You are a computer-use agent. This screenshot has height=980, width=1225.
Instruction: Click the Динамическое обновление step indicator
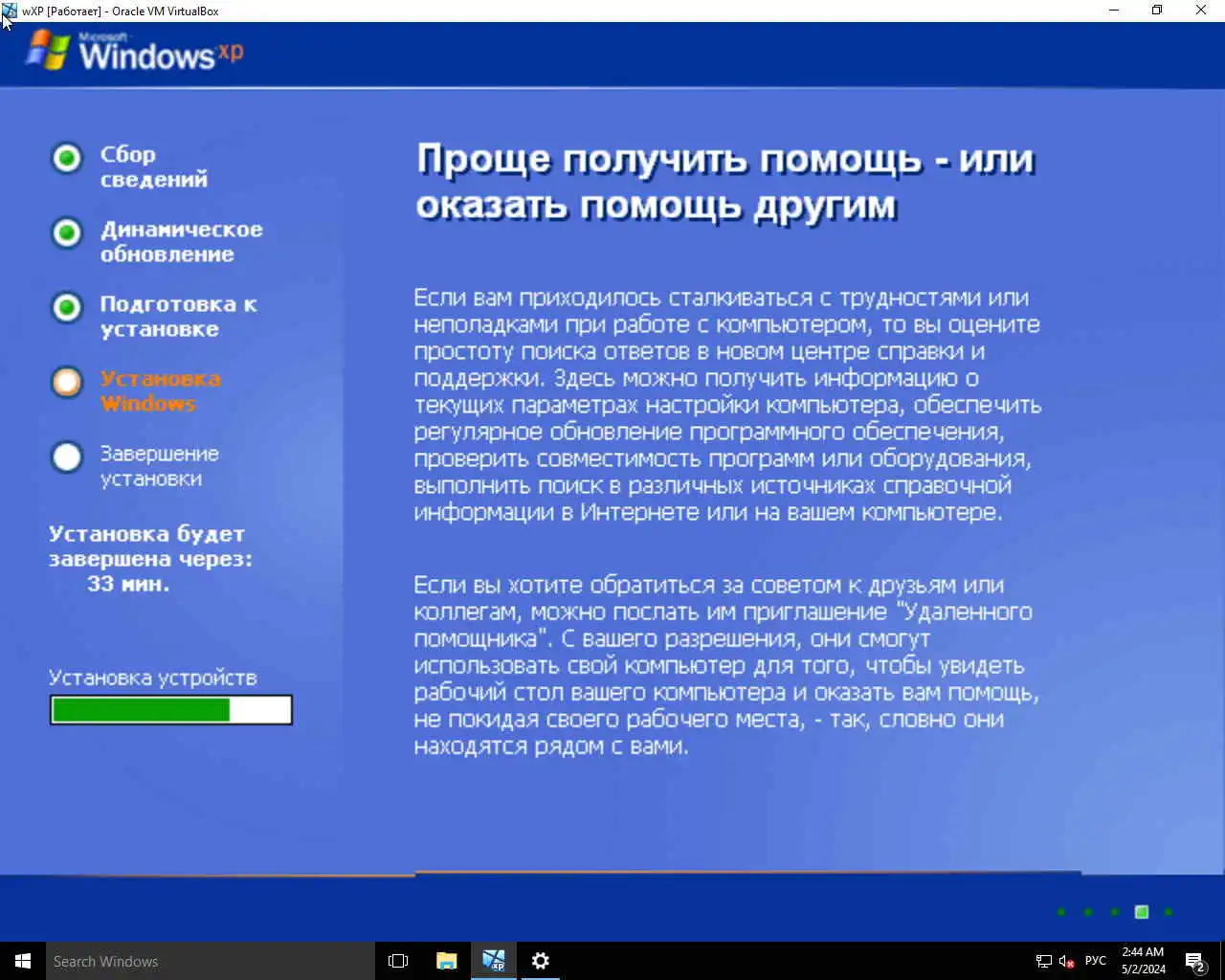click(x=66, y=233)
